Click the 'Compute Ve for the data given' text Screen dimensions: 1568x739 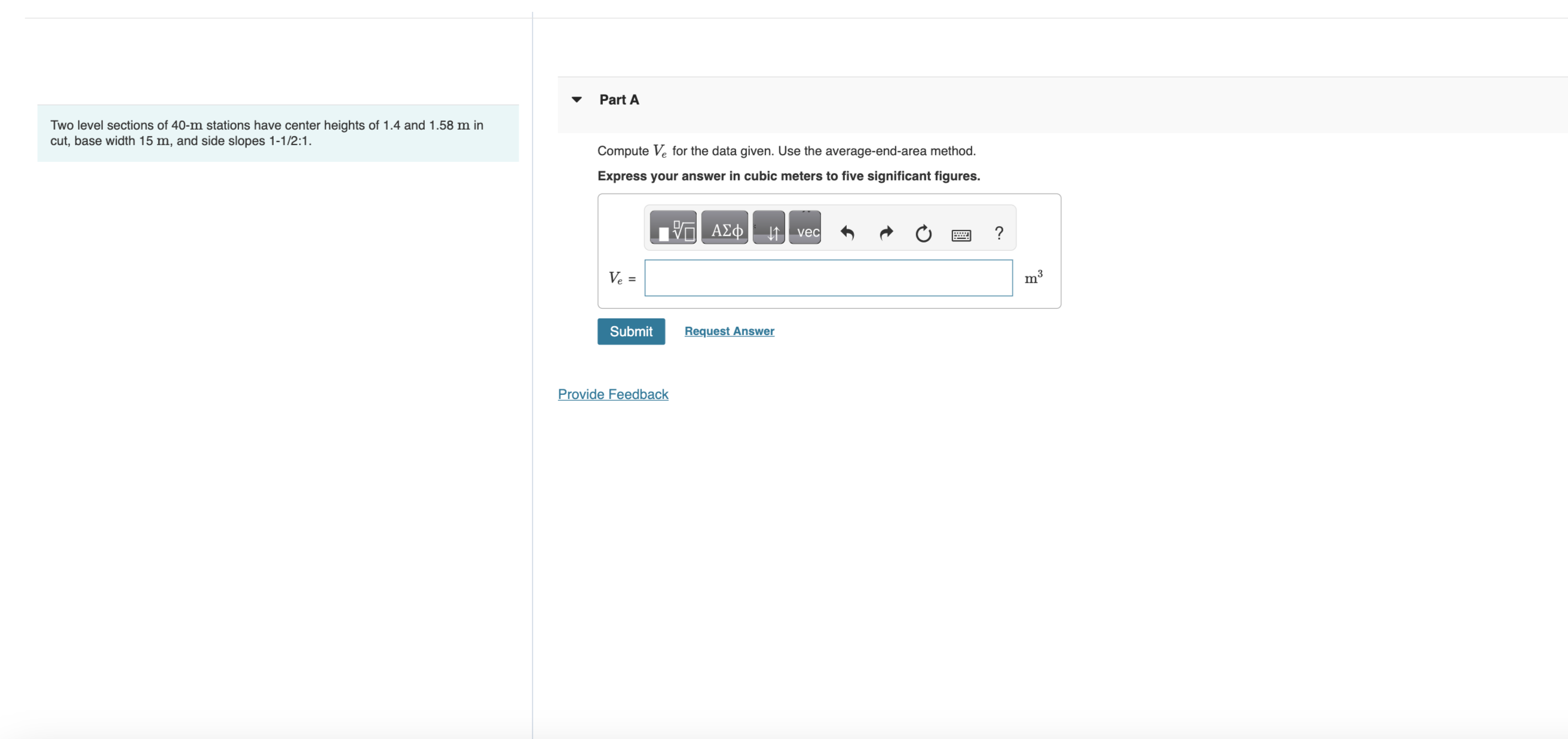click(x=786, y=151)
